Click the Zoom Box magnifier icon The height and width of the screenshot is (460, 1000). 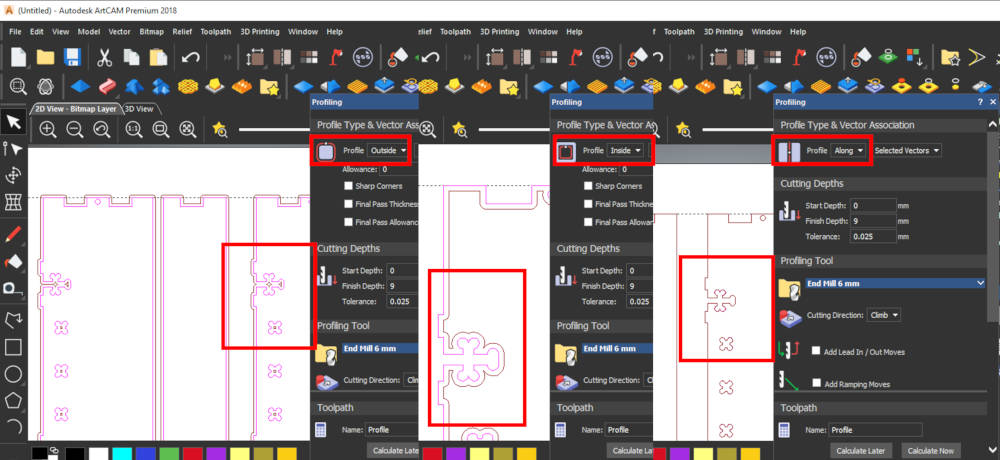click(161, 130)
